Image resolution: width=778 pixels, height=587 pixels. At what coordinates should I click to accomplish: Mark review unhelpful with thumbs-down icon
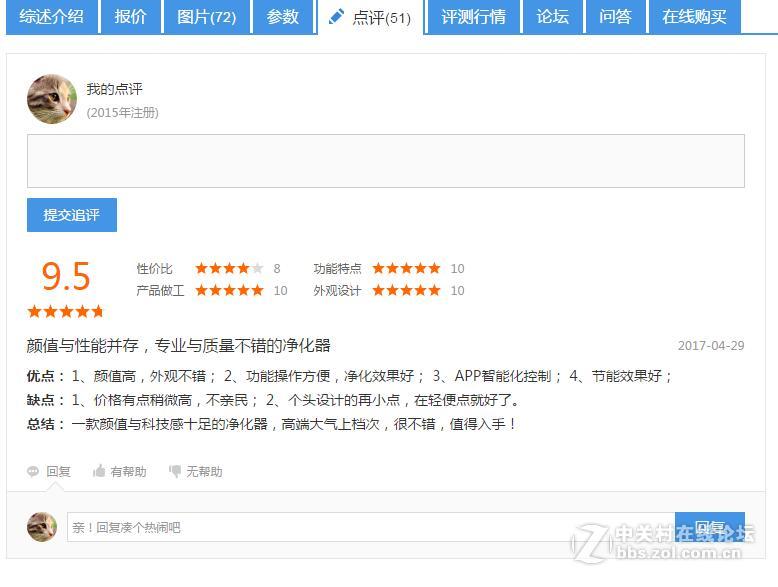point(175,471)
